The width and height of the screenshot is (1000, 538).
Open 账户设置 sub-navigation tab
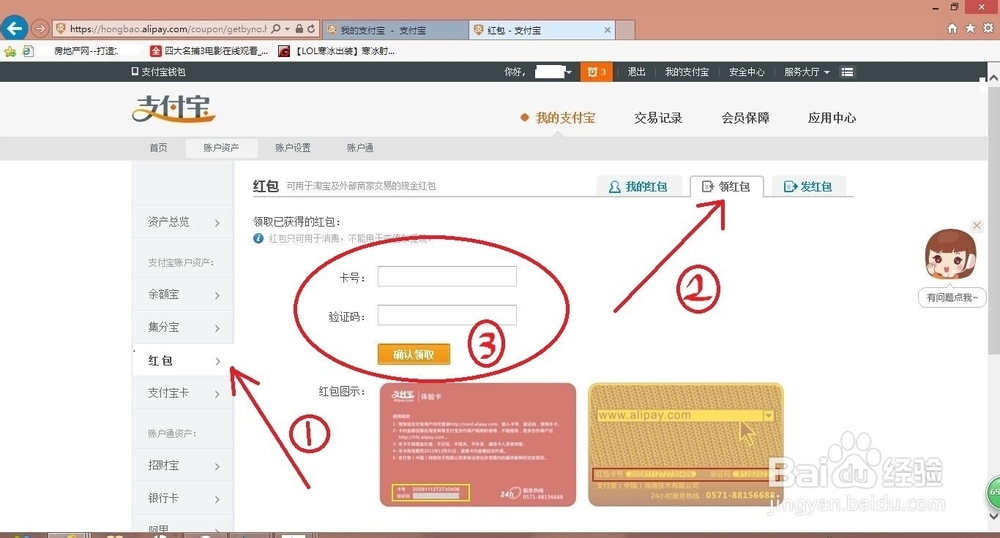[293, 148]
